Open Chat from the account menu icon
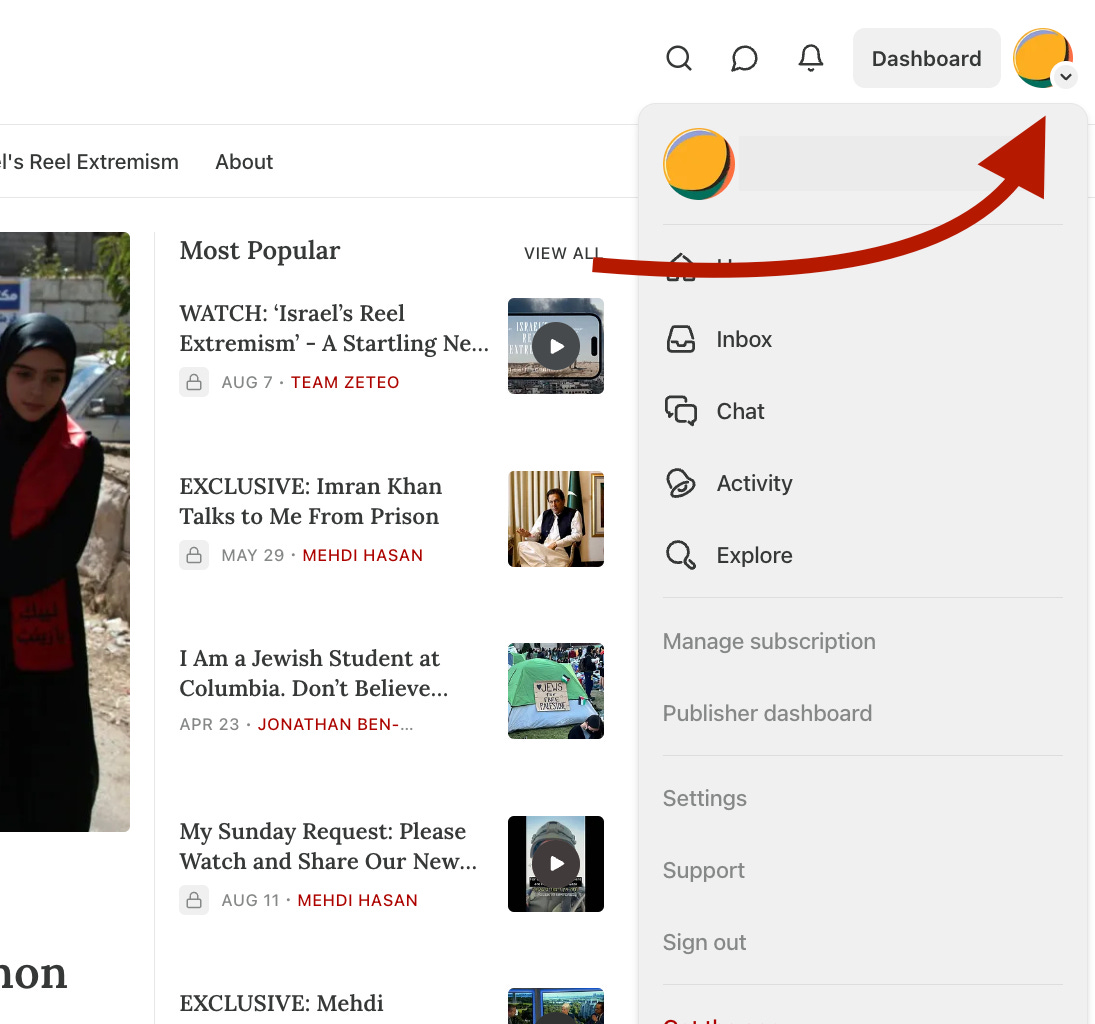 (x=681, y=411)
